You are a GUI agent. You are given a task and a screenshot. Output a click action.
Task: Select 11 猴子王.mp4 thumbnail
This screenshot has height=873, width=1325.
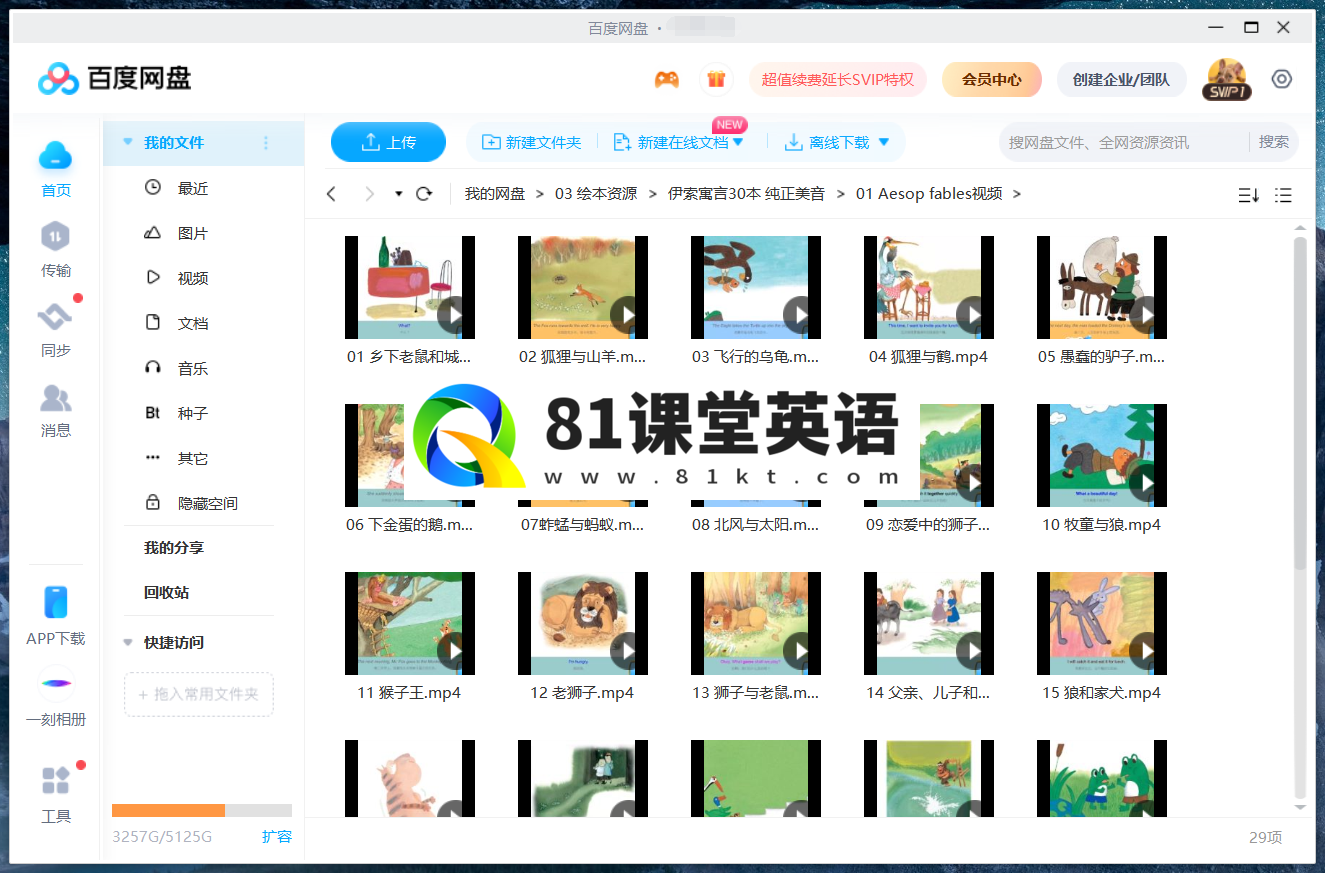tap(410, 624)
